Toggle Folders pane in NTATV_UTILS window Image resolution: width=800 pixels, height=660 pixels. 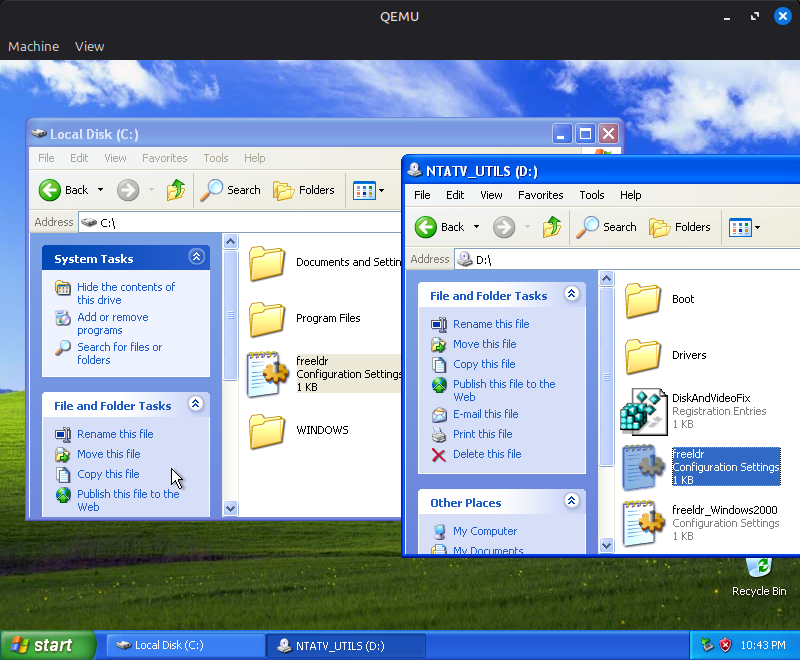click(680, 227)
